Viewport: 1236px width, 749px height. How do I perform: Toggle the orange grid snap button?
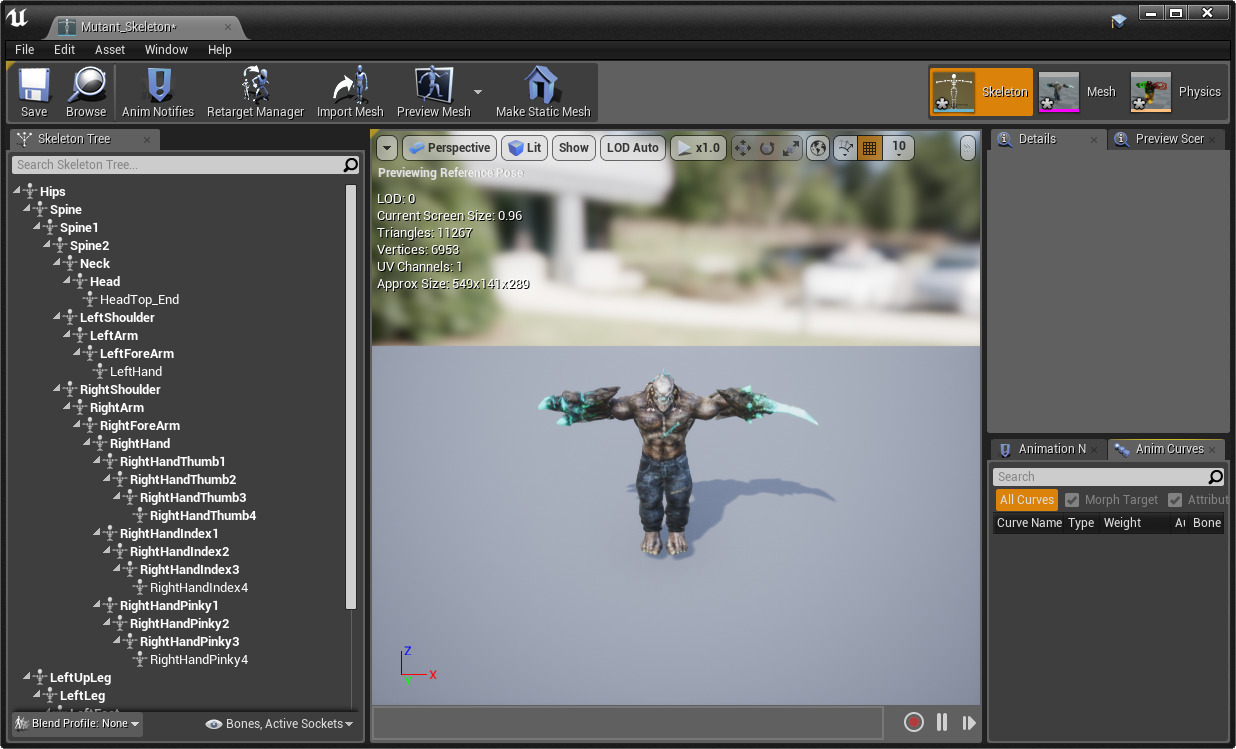click(x=869, y=148)
